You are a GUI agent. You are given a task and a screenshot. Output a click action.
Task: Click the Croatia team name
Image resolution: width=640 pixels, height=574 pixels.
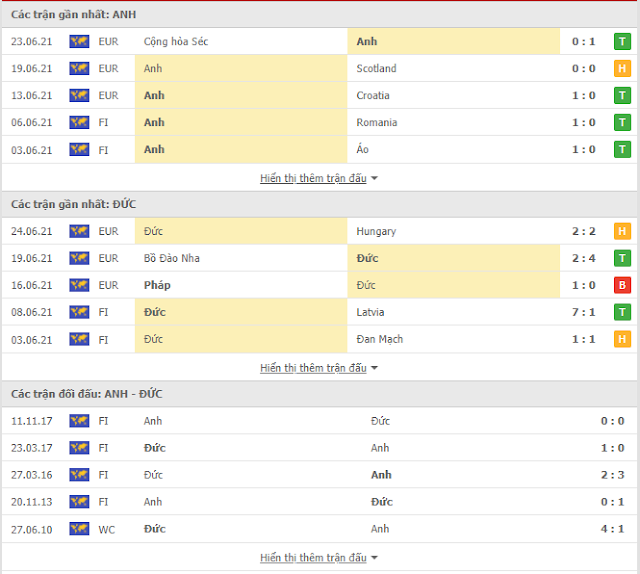[x=373, y=96]
